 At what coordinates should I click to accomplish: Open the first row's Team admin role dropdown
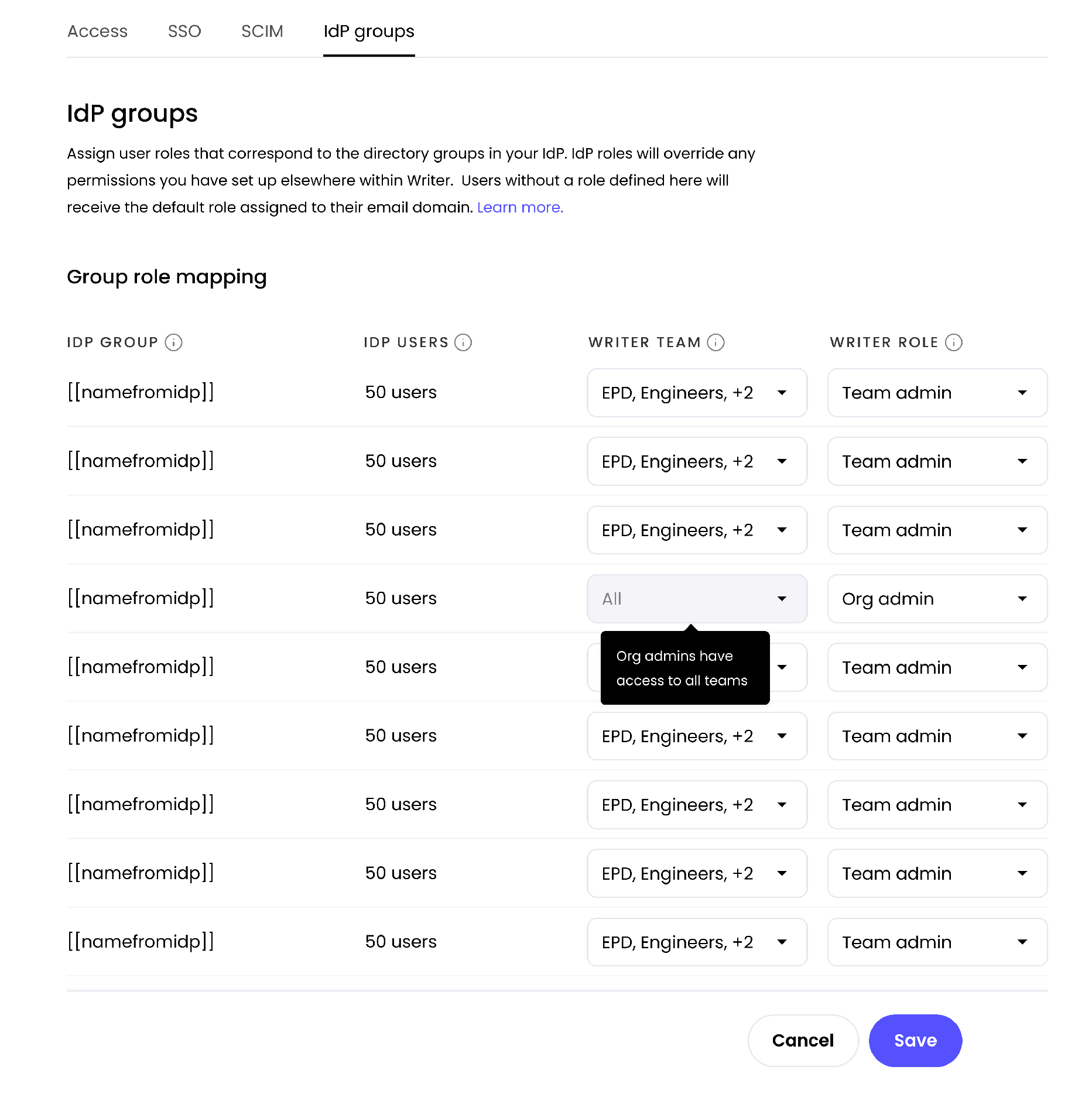(x=937, y=393)
